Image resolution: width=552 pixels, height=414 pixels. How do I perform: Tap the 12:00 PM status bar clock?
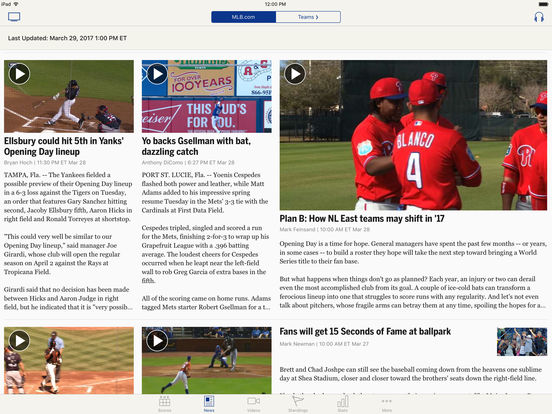point(275,4)
